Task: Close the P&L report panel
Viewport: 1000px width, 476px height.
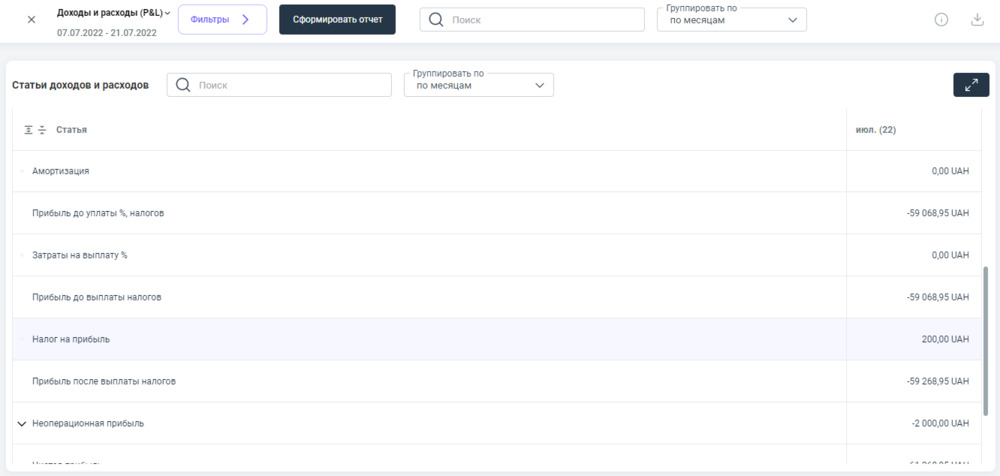Action: 31,19
